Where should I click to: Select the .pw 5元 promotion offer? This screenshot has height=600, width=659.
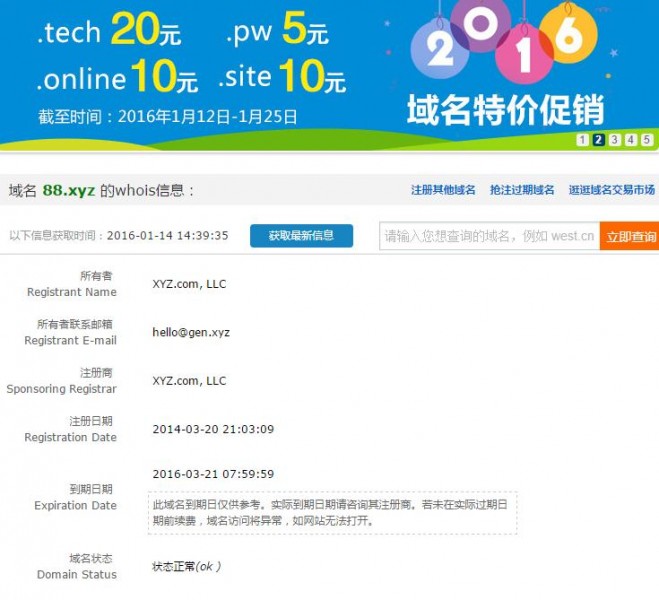point(277,32)
